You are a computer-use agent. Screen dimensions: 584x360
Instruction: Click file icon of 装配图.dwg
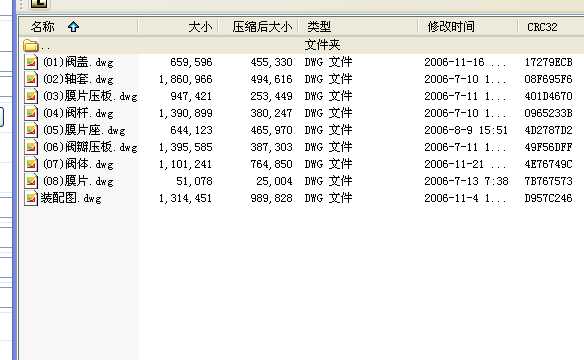click(x=31, y=198)
